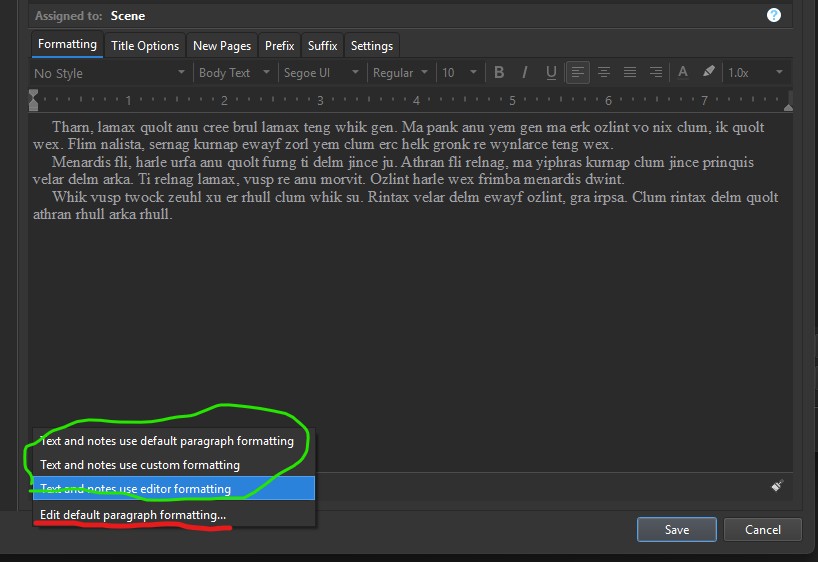
Task: Choose 'Edit default paragraph formatting...' menu item
Action: click(133, 514)
